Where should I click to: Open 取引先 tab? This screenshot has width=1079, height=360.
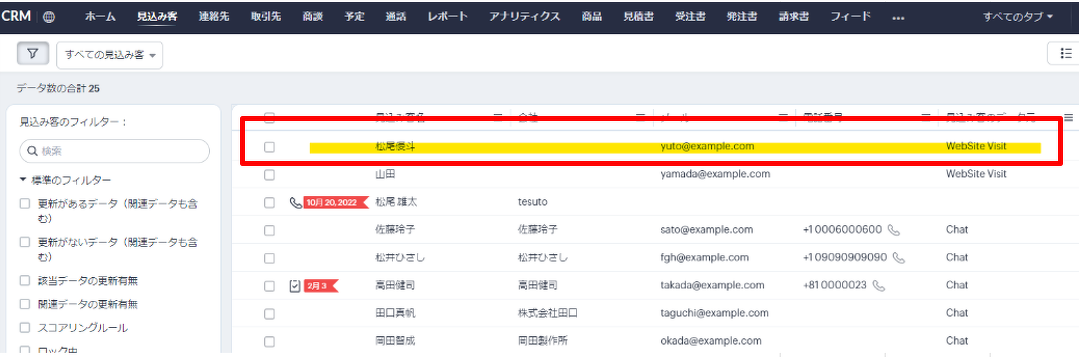[266, 17]
